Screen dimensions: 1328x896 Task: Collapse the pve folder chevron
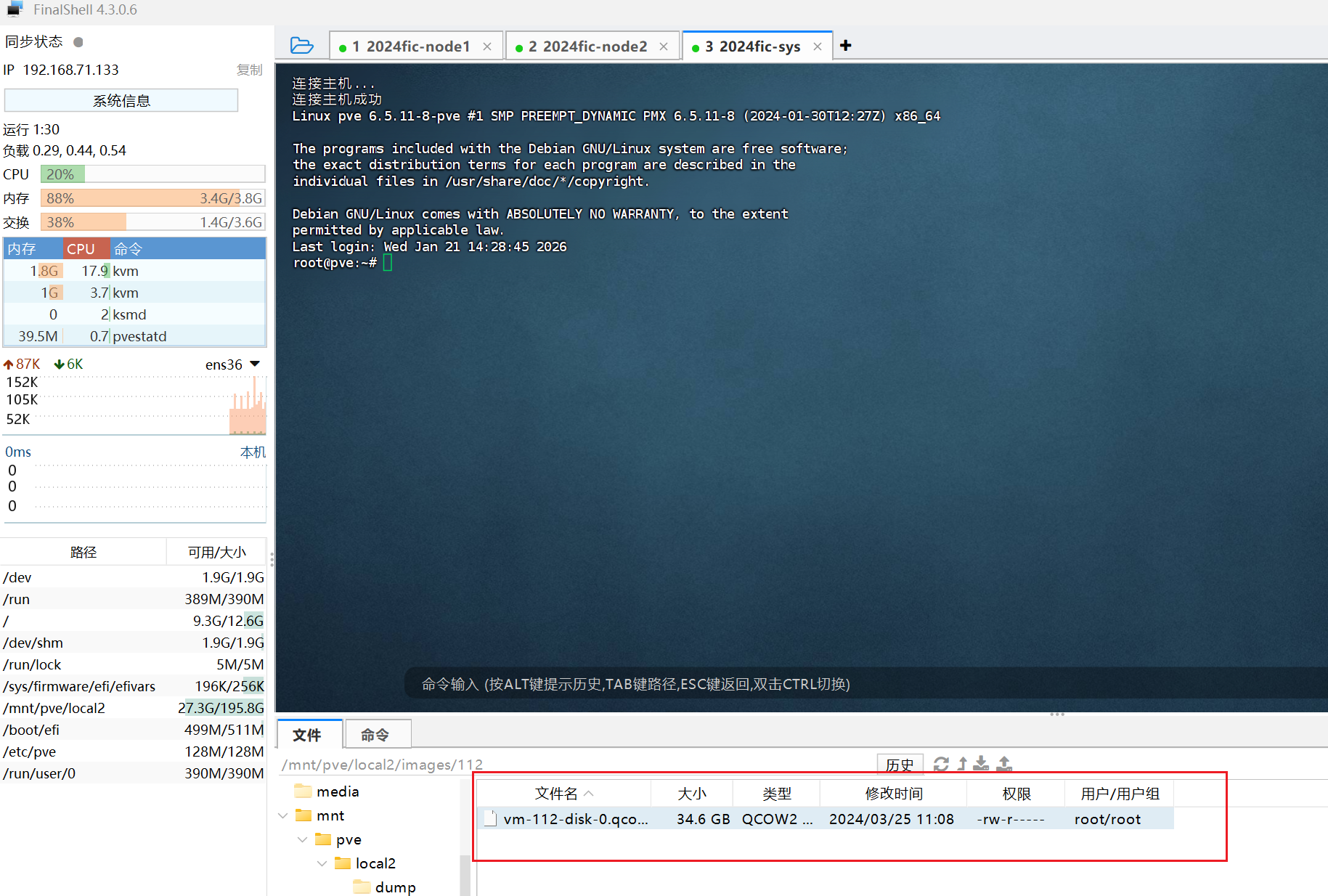303,839
